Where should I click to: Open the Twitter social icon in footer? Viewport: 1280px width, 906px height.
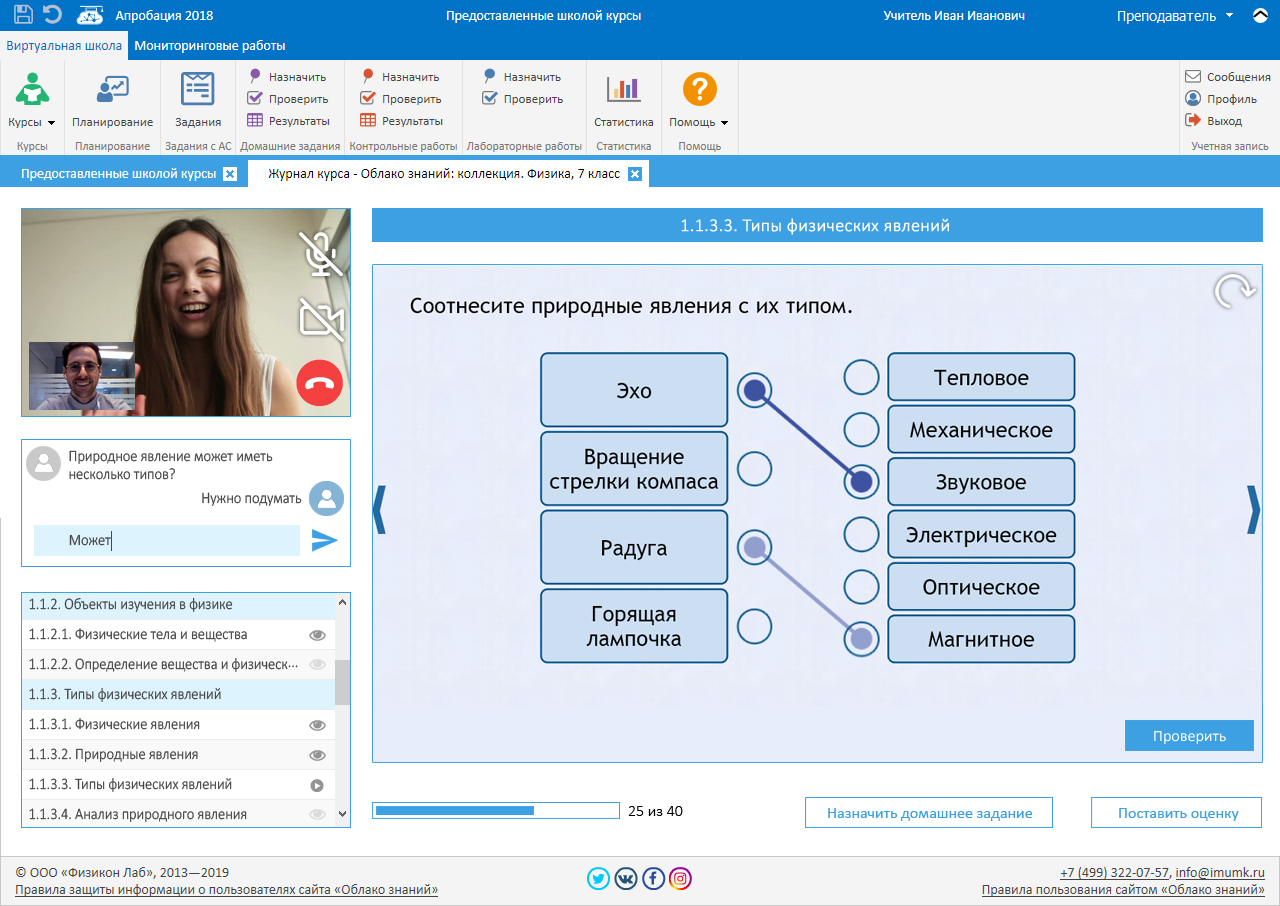coord(599,879)
